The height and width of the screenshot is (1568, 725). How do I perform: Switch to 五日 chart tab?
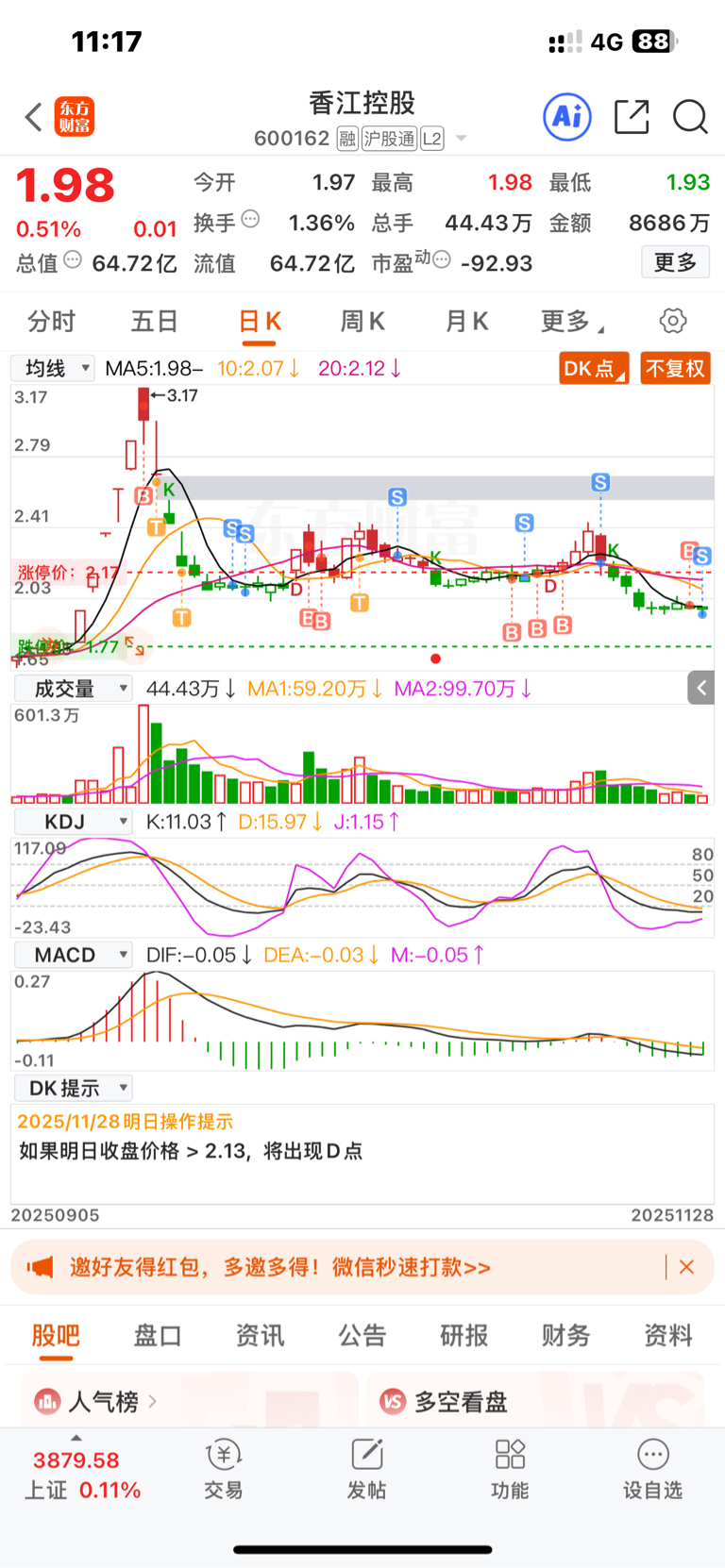154,322
